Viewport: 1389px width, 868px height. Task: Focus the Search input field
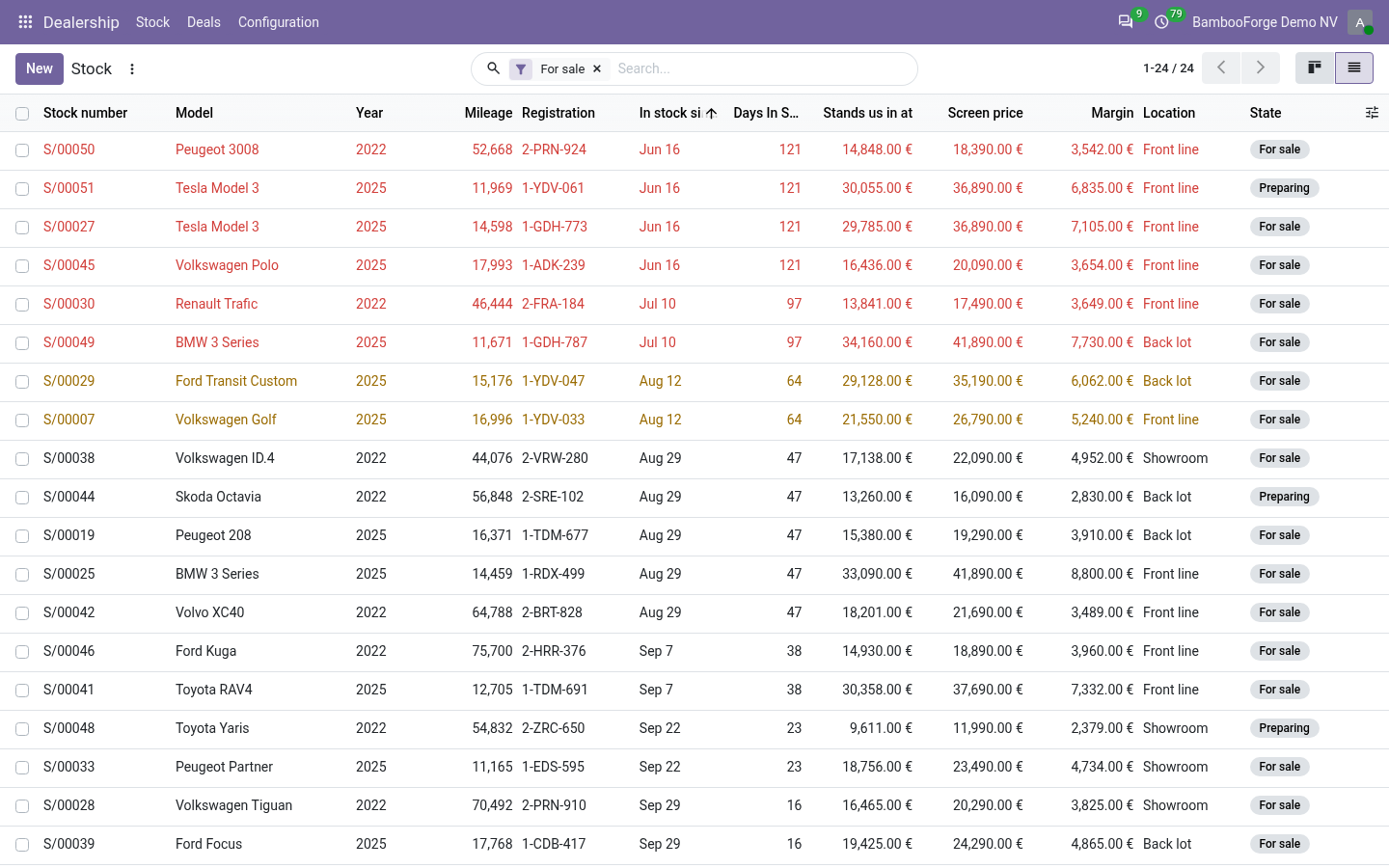click(762, 68)
